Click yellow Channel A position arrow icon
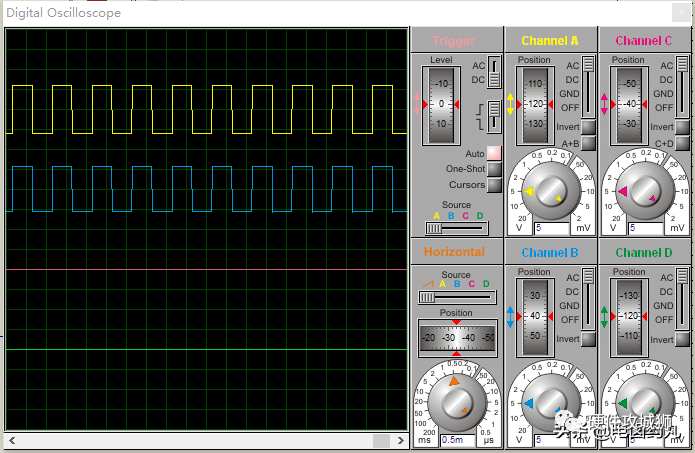The image size is (695, 453). point(510,104)
